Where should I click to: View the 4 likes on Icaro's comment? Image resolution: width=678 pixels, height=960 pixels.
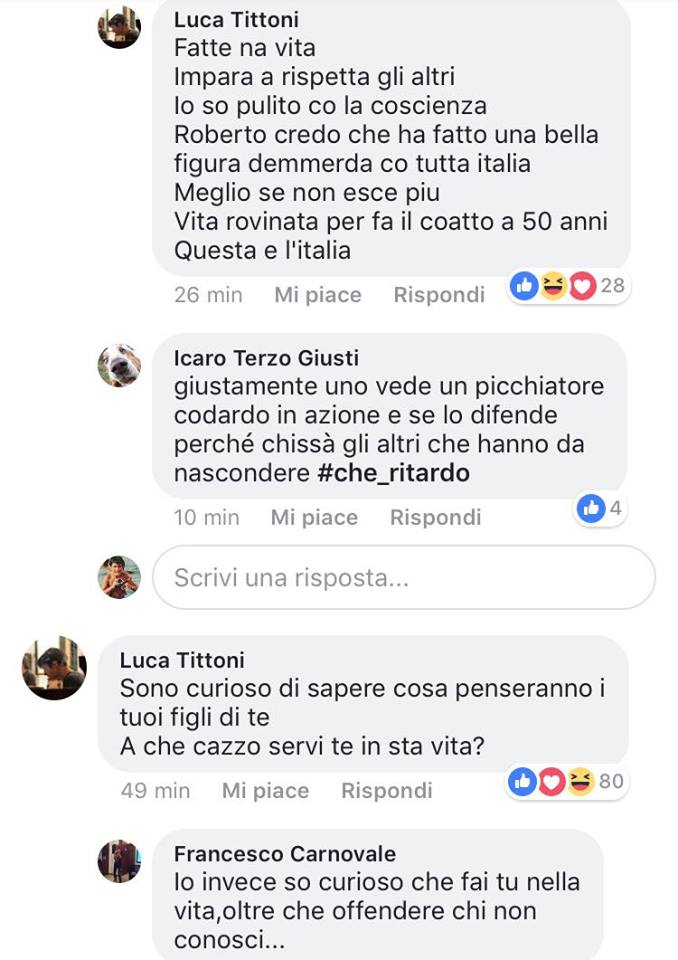(600, 508)
